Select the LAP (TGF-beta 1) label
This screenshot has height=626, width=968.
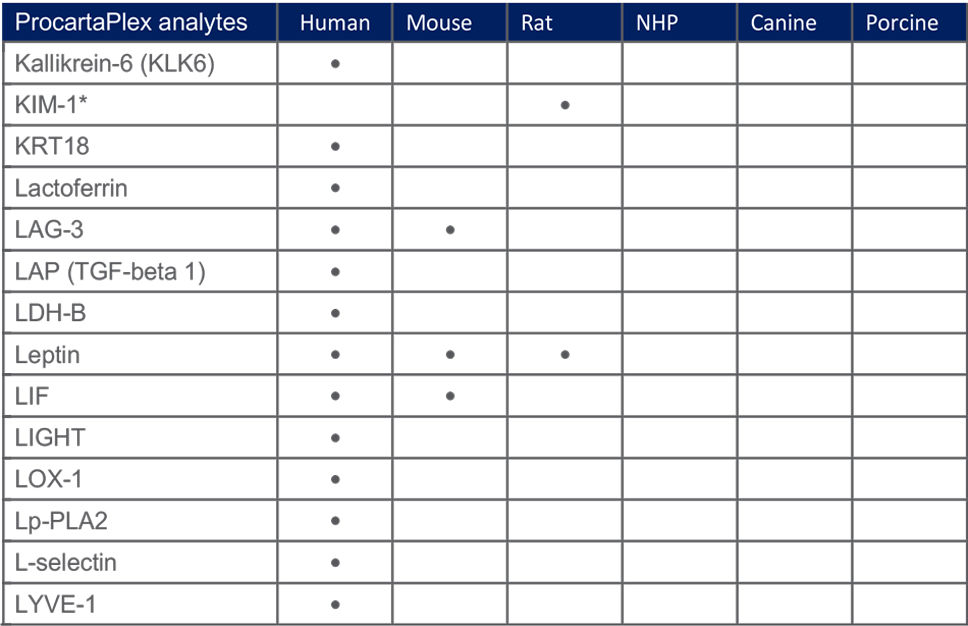click(110, 272)
